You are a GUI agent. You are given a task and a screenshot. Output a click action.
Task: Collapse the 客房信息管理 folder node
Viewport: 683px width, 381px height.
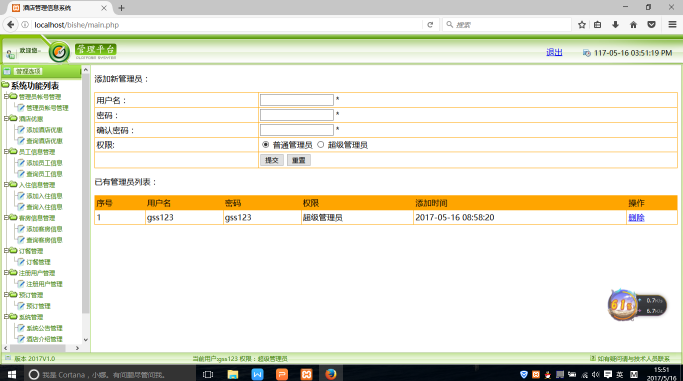(x=6, y=218)
